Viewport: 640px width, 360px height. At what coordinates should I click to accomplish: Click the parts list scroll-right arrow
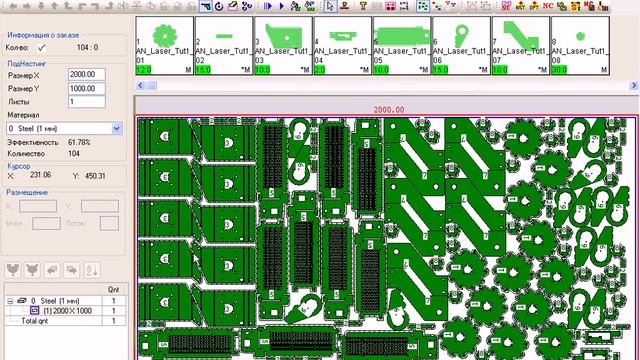(x=633, y=85)
